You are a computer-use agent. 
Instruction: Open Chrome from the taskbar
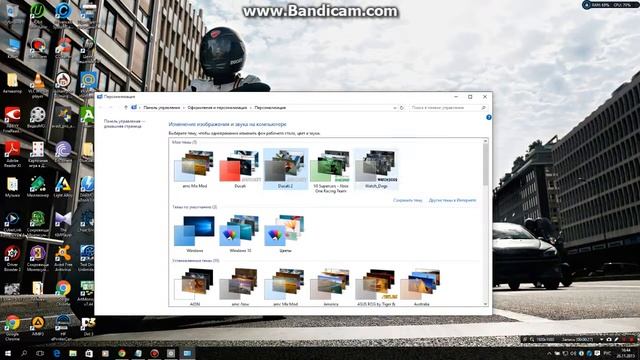[122, 353]
